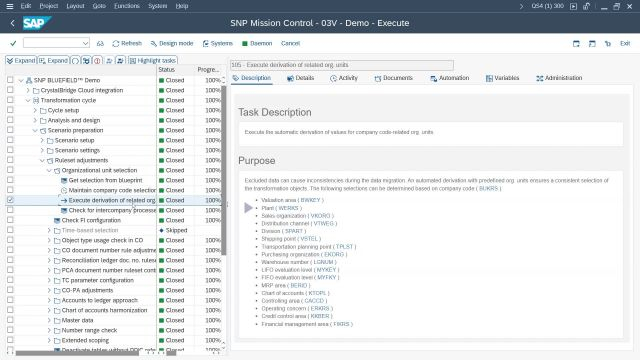Switch to the Details tab
The width and height of the screenshot is (640, 360).
tap(300, 78)
